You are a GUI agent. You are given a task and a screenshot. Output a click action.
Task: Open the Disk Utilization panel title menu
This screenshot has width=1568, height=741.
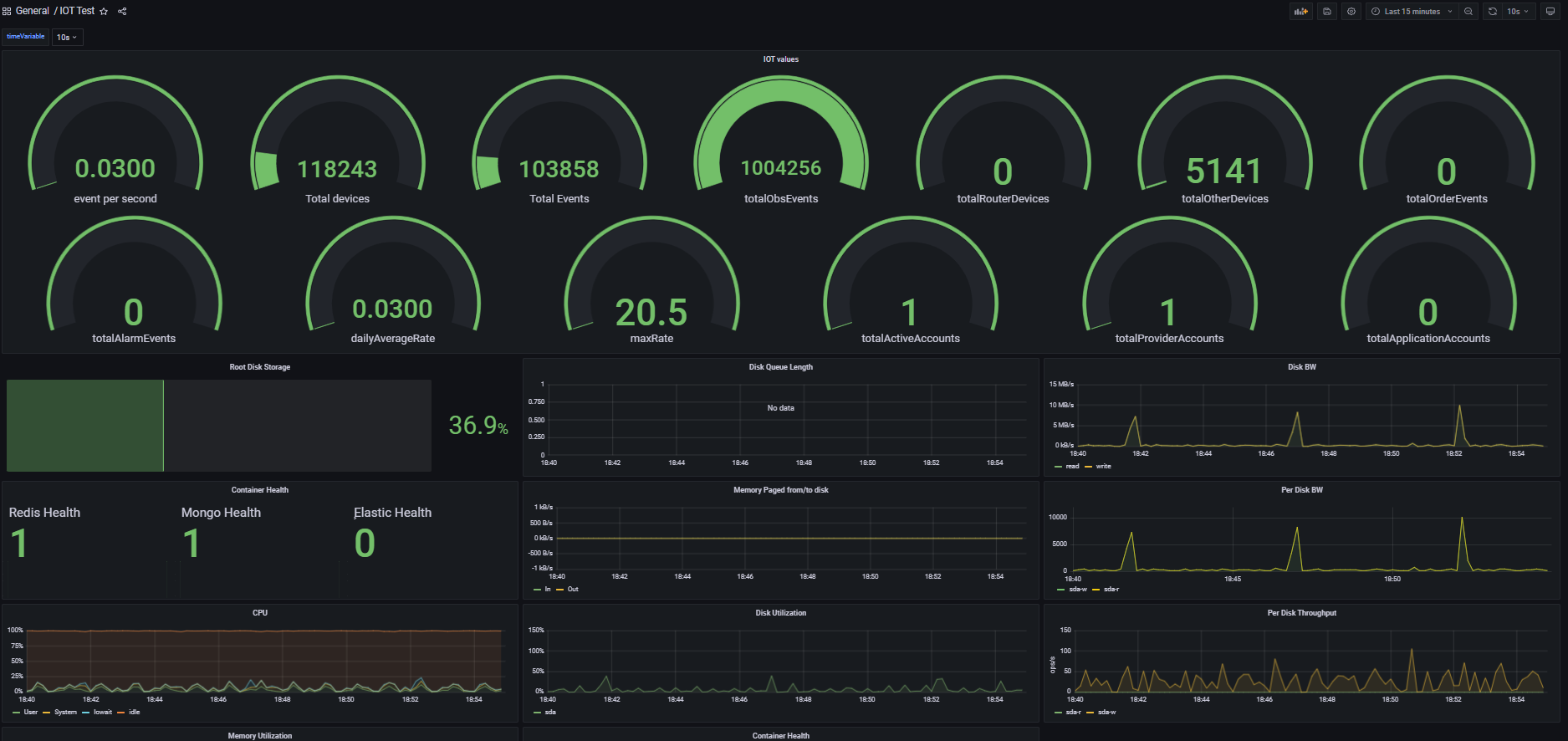(x=781, y=613)
